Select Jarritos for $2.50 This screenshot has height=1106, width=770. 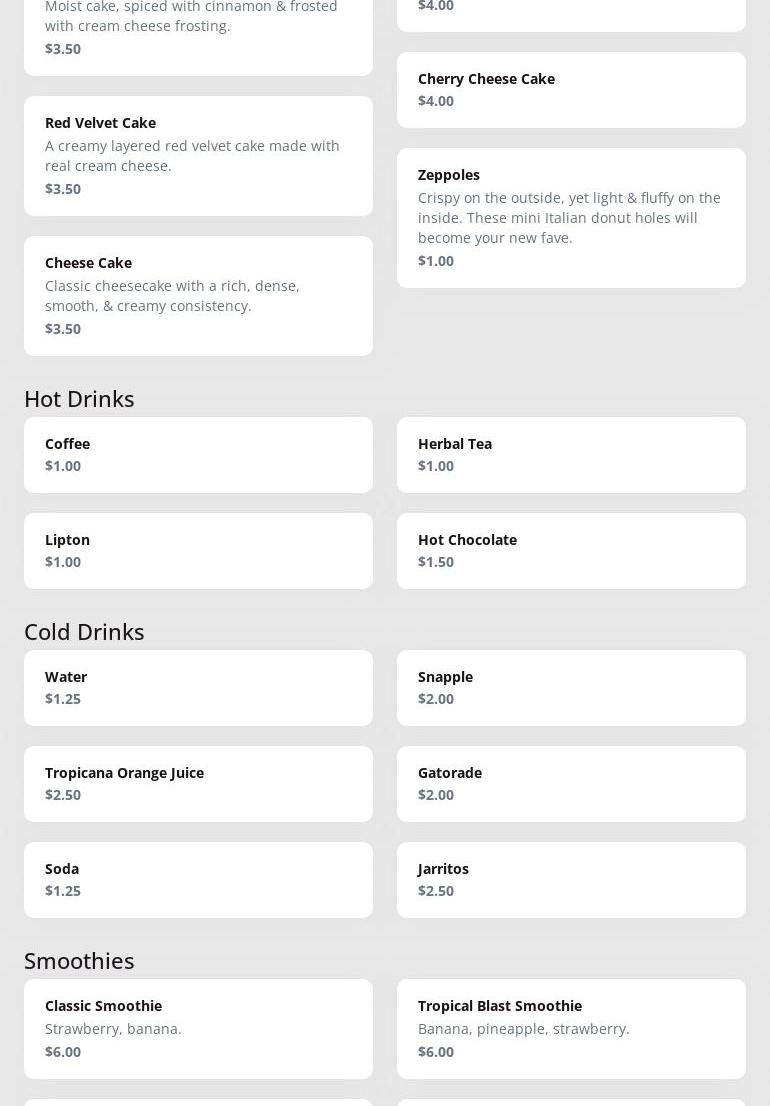click(x=571, y=880)
